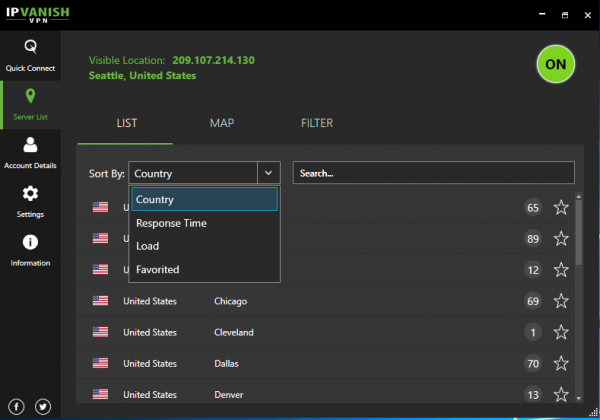This screenshot has height=420, width=600.
Task: Click the Cleveland server count 1
Action: (533, 332)
